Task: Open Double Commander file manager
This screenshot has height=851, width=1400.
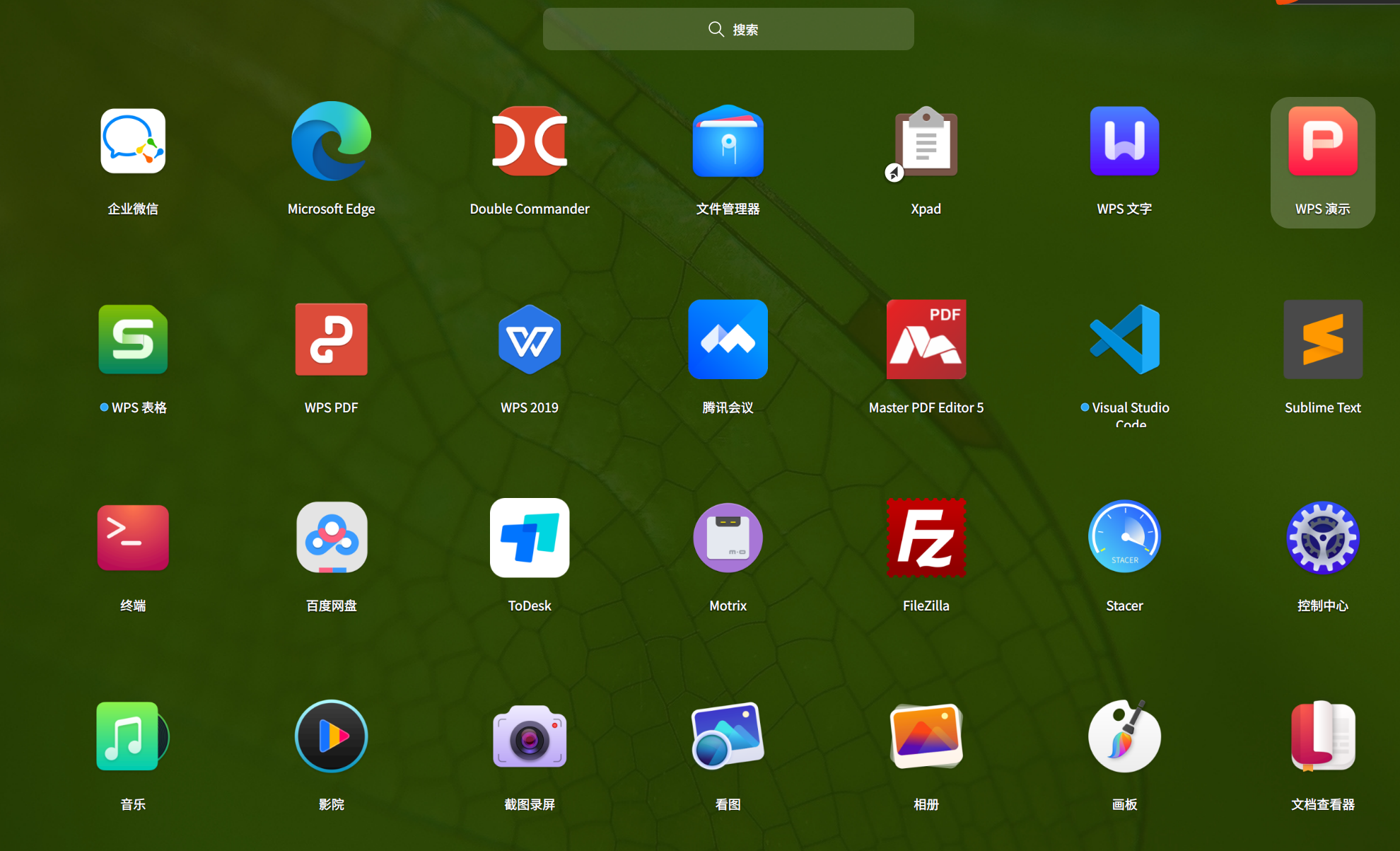Action: tap(530, 141)
